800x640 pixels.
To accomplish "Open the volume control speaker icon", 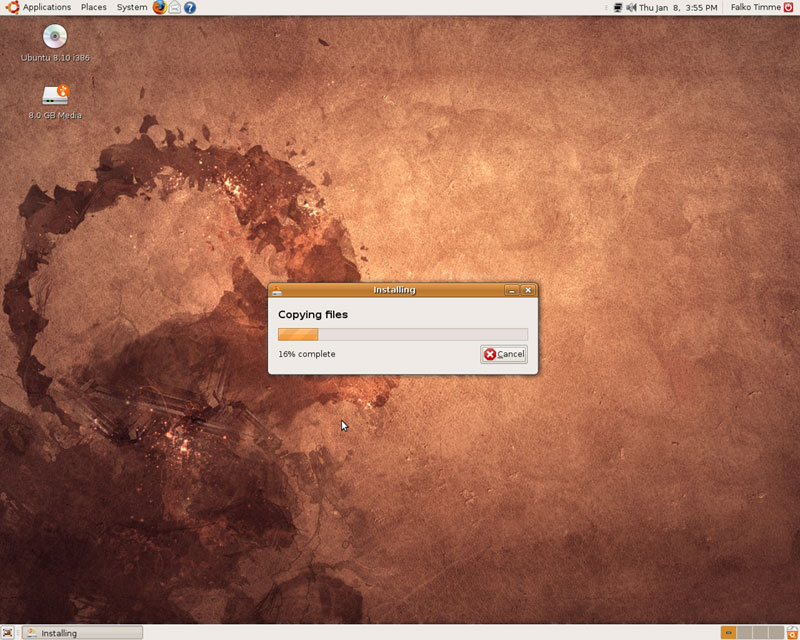I will tap(631, 7).
